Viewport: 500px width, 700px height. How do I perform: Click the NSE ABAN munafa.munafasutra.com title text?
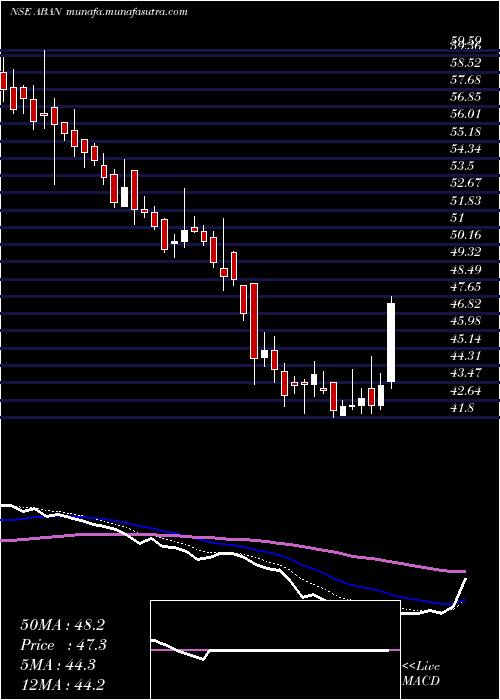coord(98,12)
